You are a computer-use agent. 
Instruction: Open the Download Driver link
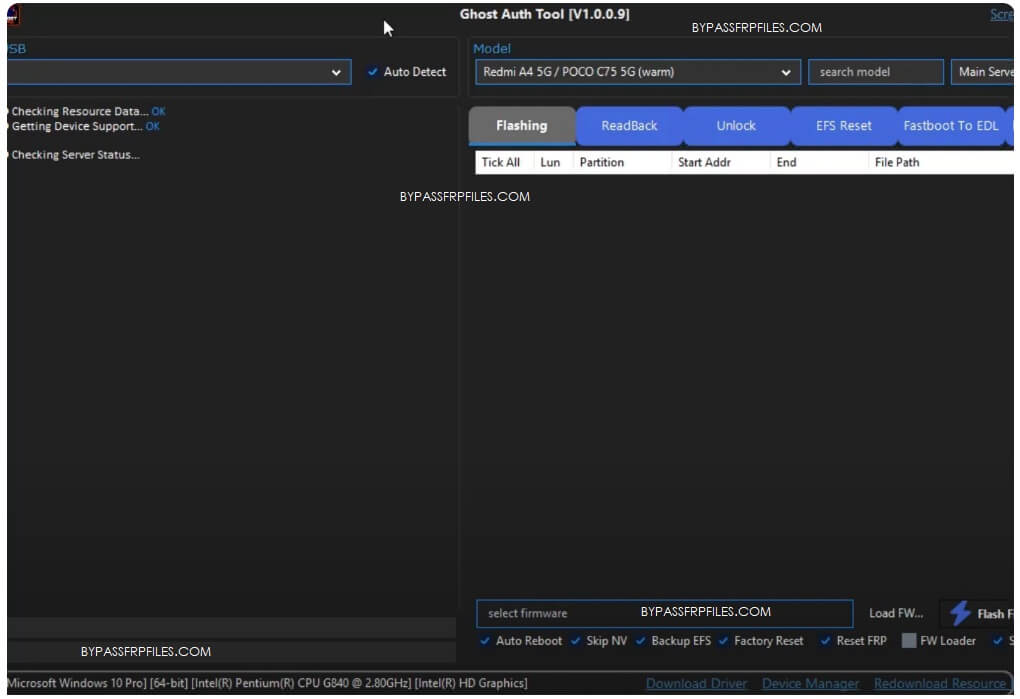coord(696,683)
